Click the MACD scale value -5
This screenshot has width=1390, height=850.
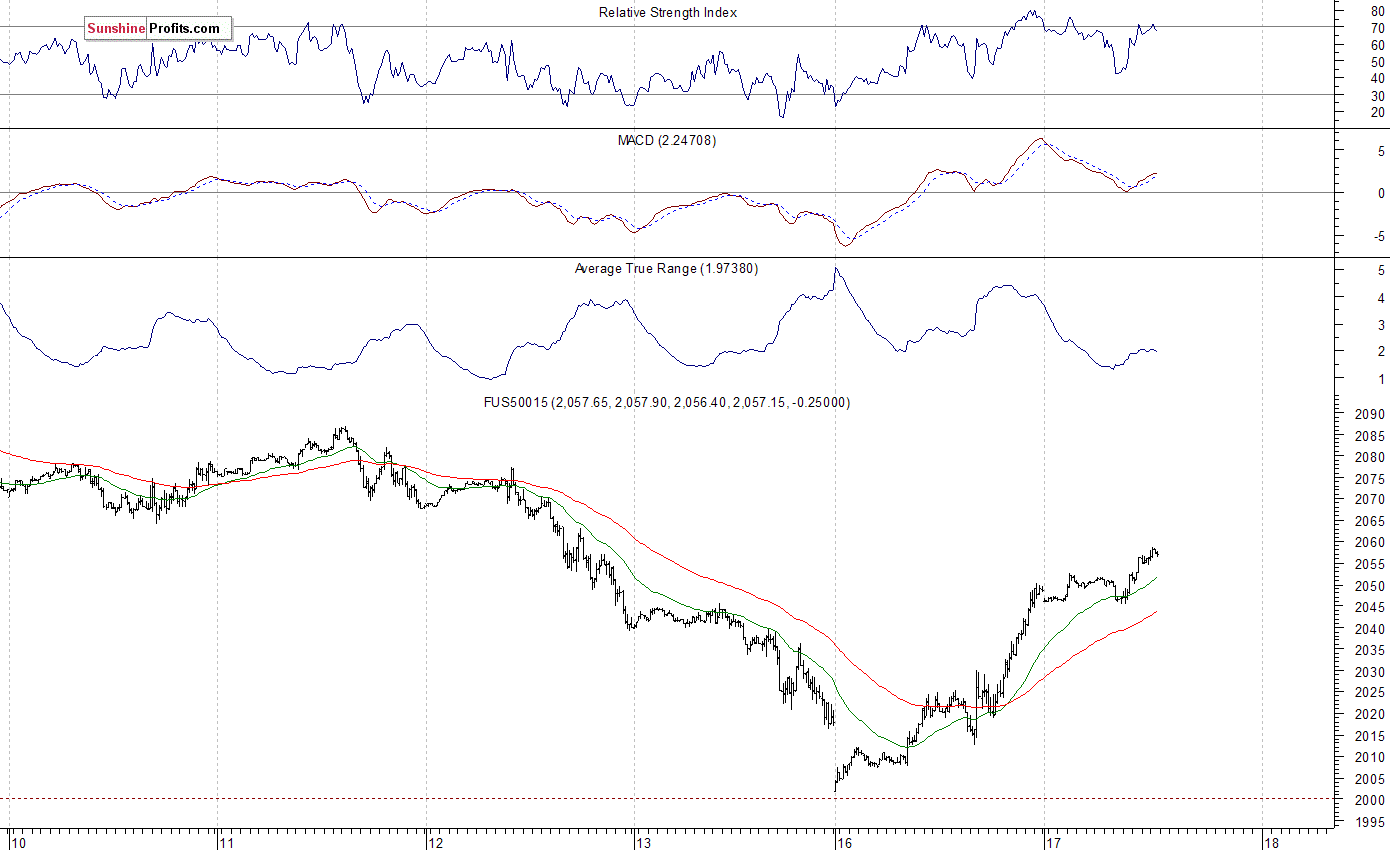[1378, 236]
